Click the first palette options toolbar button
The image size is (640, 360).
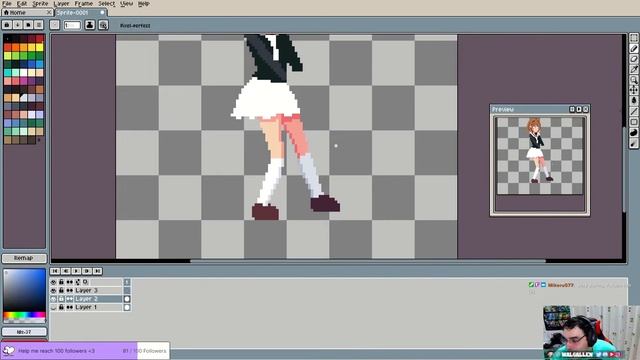(x=7, y=25)
